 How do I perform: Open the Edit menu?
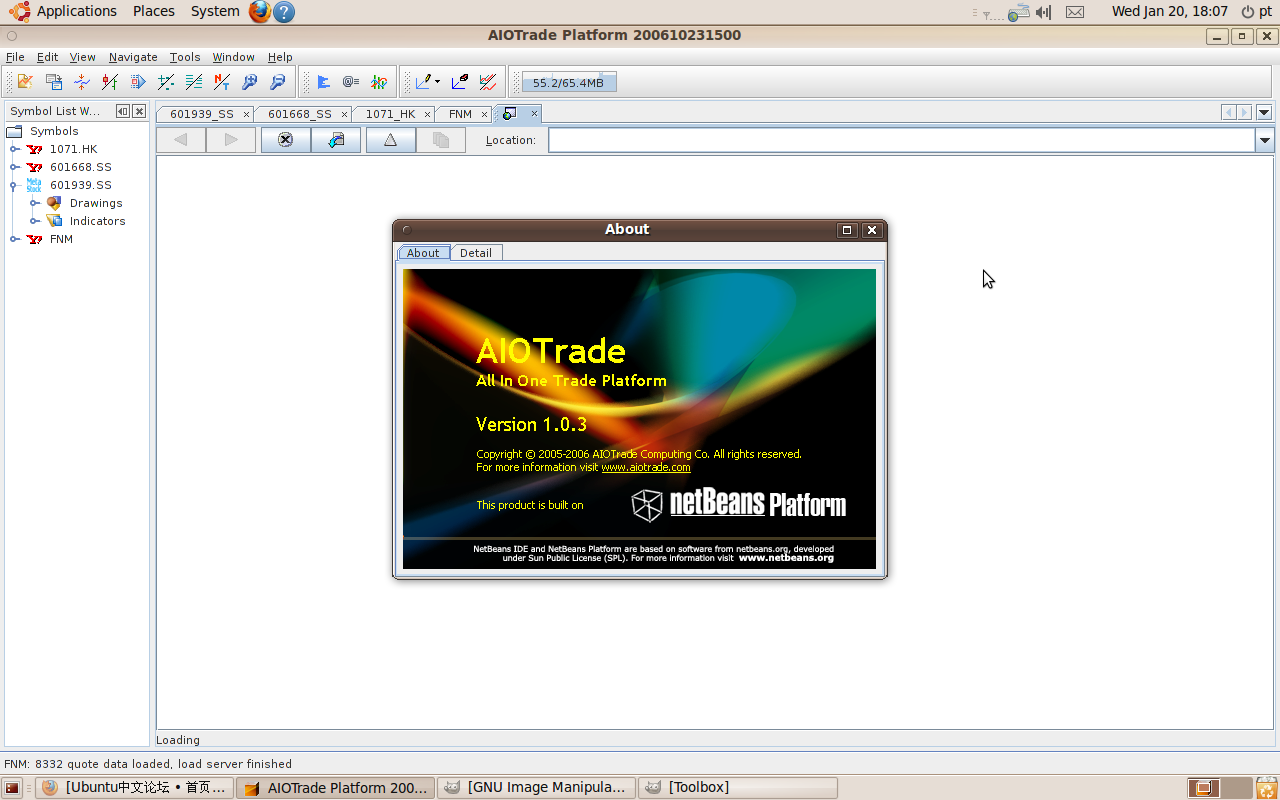(48, 57)
